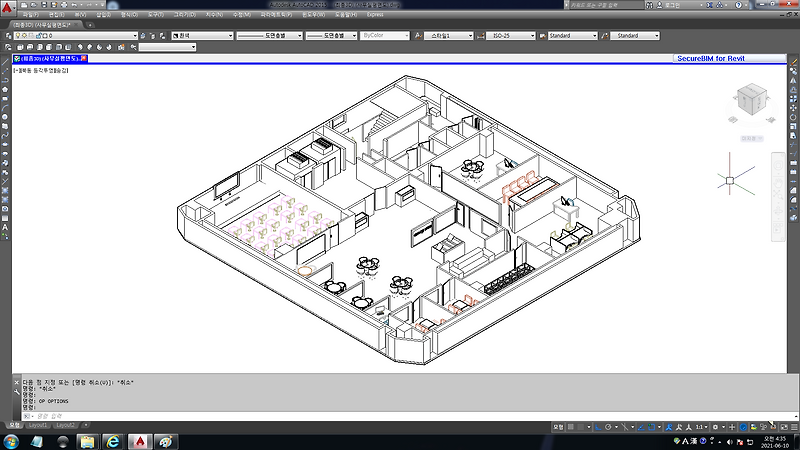Click the New drawing icon in quick access toolbar
This screenshot has height=450, width=800.
24,5
